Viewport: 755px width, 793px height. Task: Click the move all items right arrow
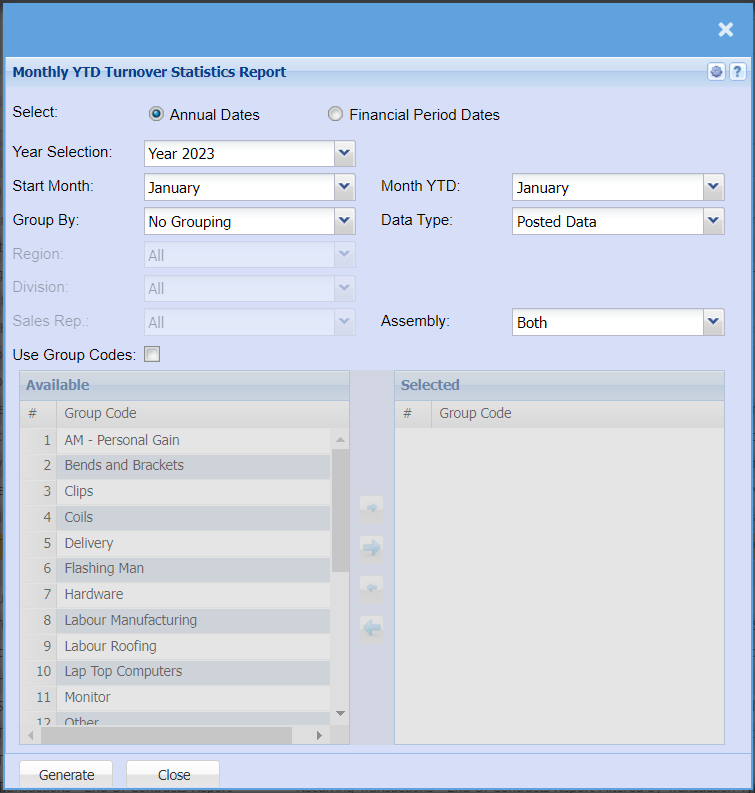coord(372,547)
